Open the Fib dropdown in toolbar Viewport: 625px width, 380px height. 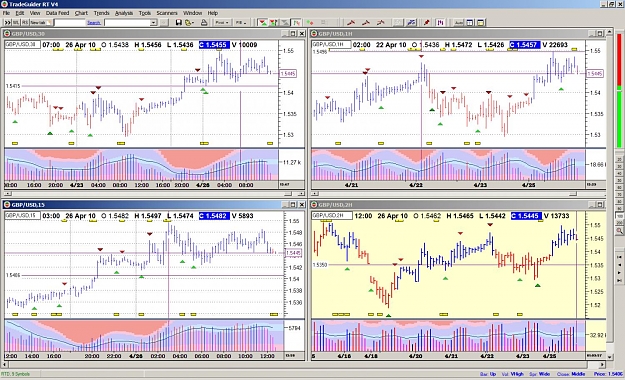point(241,23)
